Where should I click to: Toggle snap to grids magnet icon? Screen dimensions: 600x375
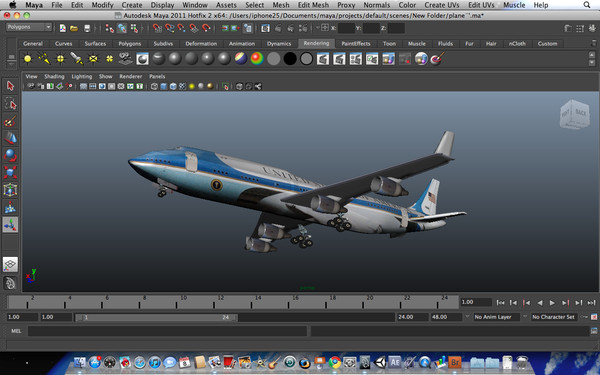157,28
